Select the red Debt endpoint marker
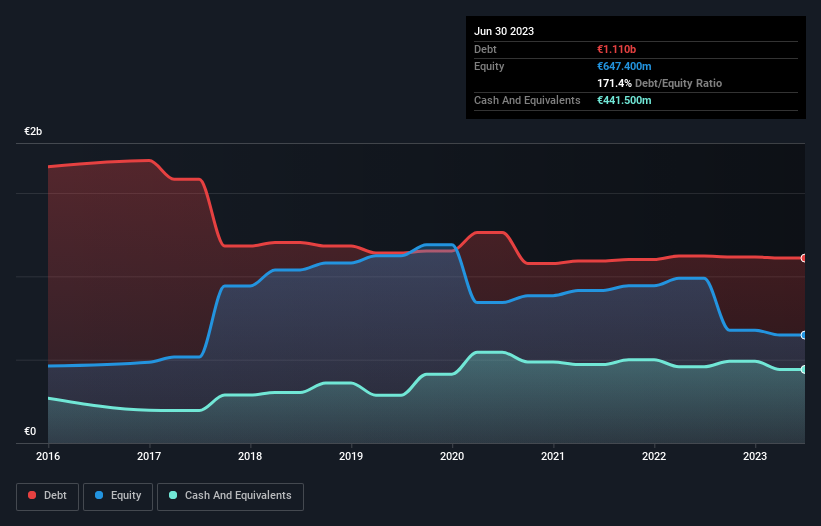The image size is (821, 526). point(804,258)
